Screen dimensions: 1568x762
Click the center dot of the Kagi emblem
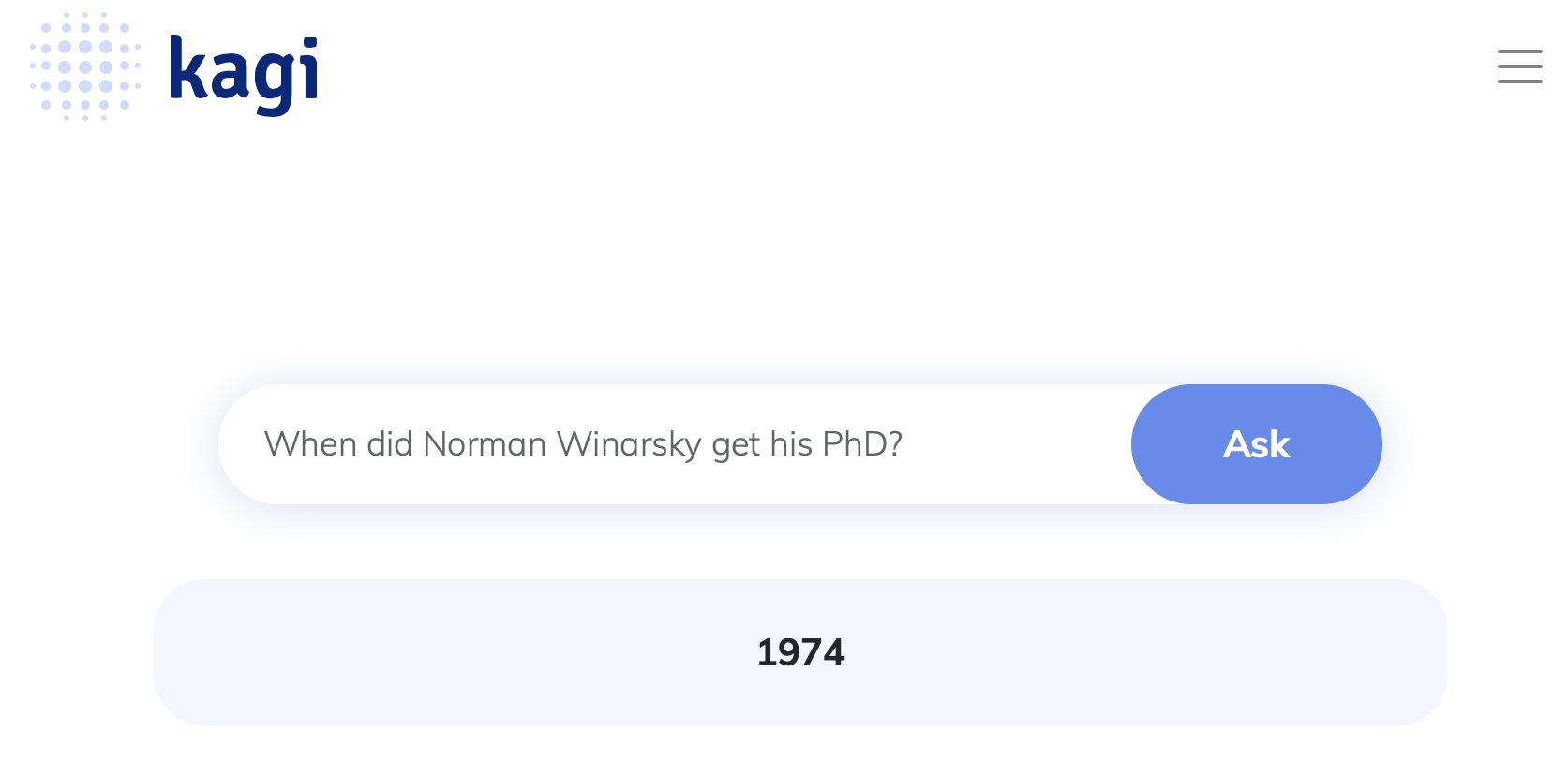(85, 67)
